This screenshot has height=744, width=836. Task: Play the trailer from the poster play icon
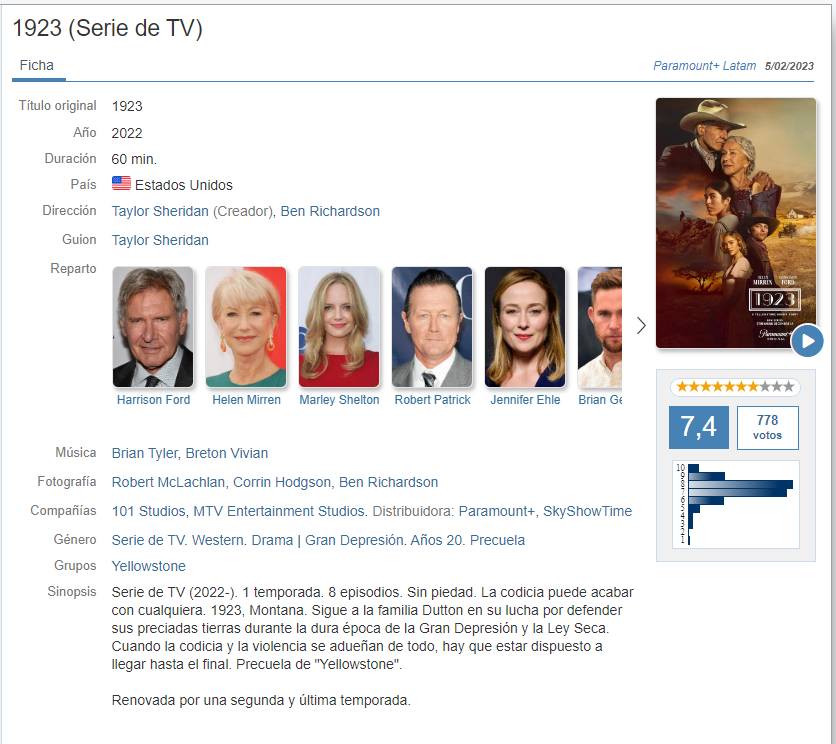point(807,341)
